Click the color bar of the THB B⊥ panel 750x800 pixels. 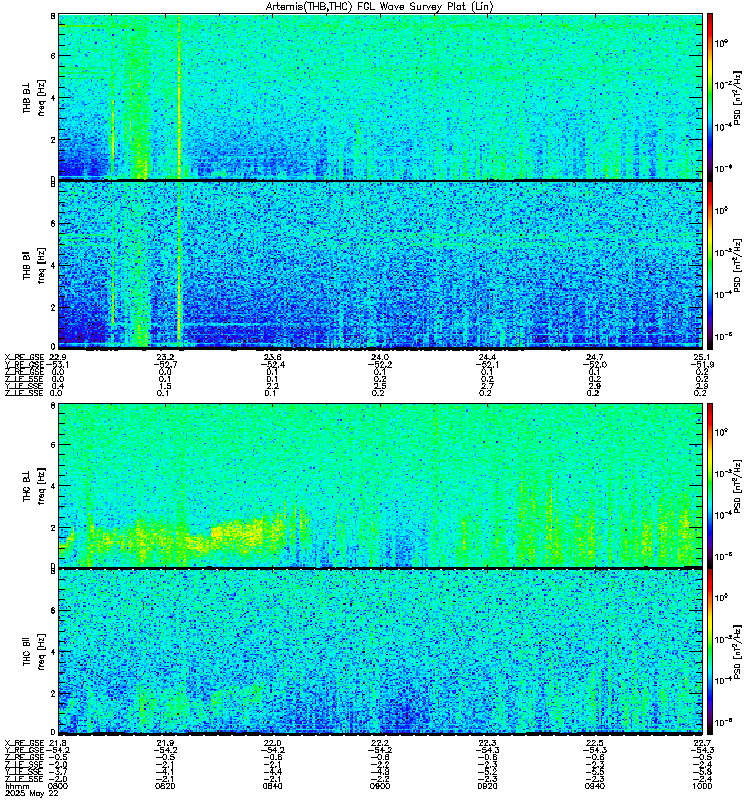[x=710, y=97]
